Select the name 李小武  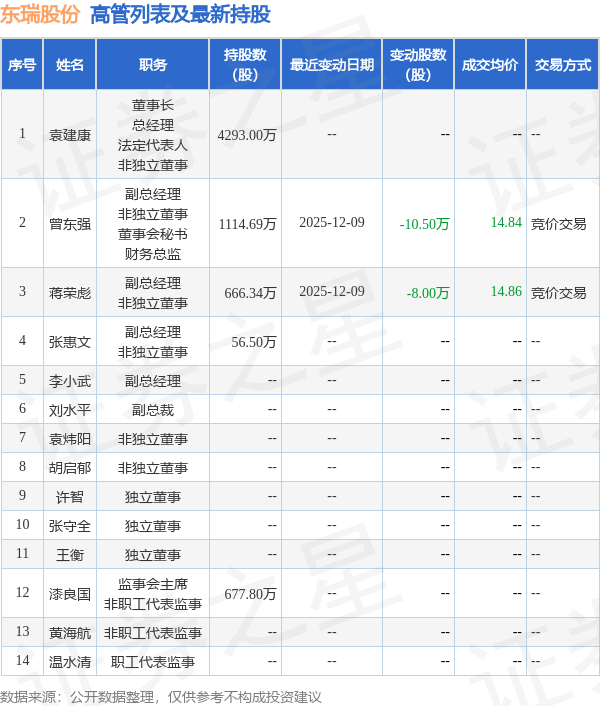pos(70,381)
